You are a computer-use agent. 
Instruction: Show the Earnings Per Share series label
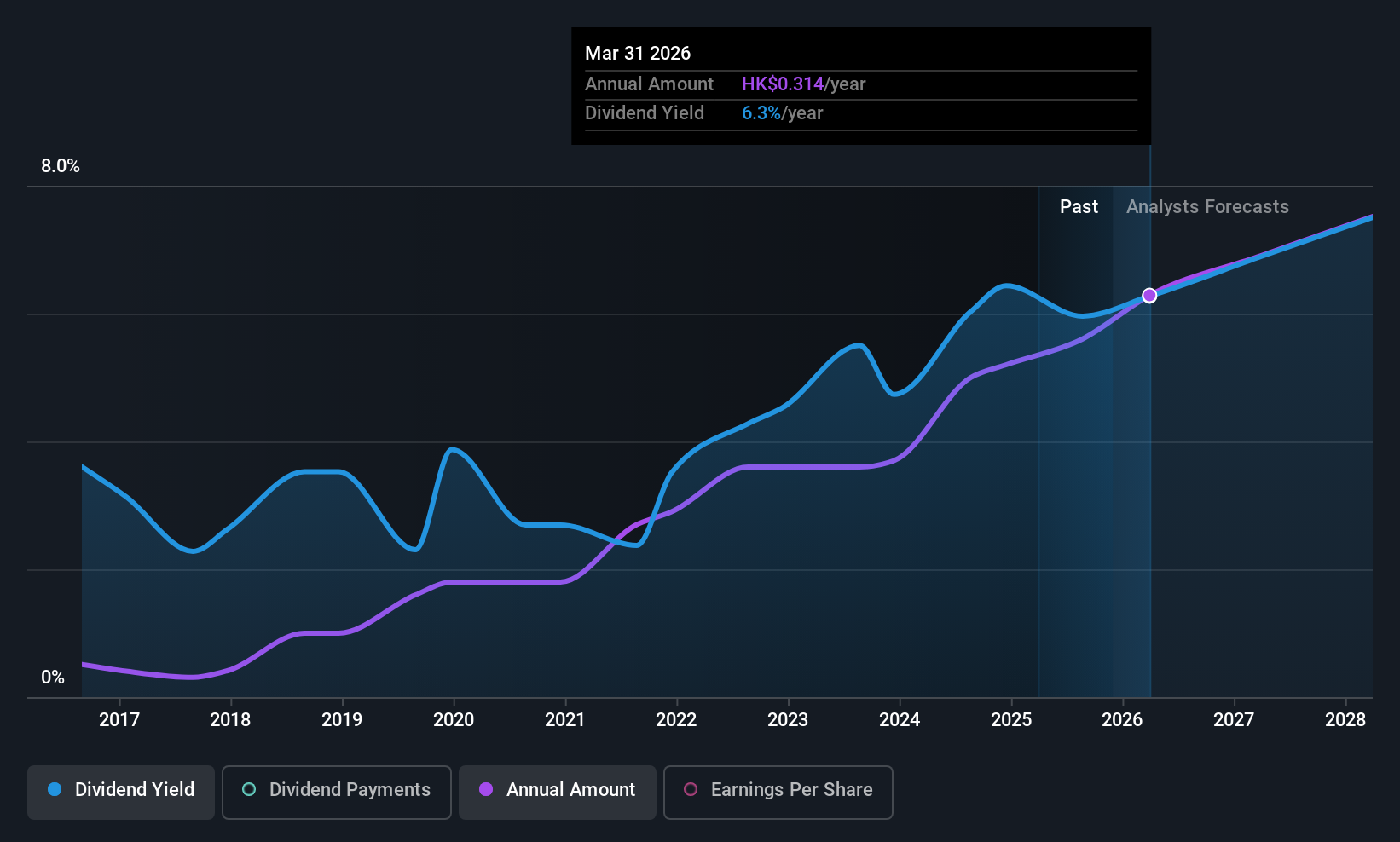(791, 789)
